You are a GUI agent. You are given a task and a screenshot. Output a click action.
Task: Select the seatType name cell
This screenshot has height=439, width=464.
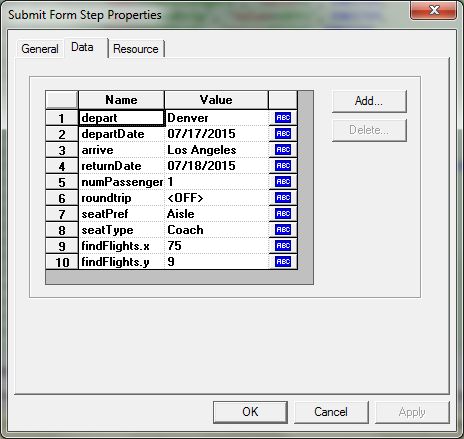122,230
